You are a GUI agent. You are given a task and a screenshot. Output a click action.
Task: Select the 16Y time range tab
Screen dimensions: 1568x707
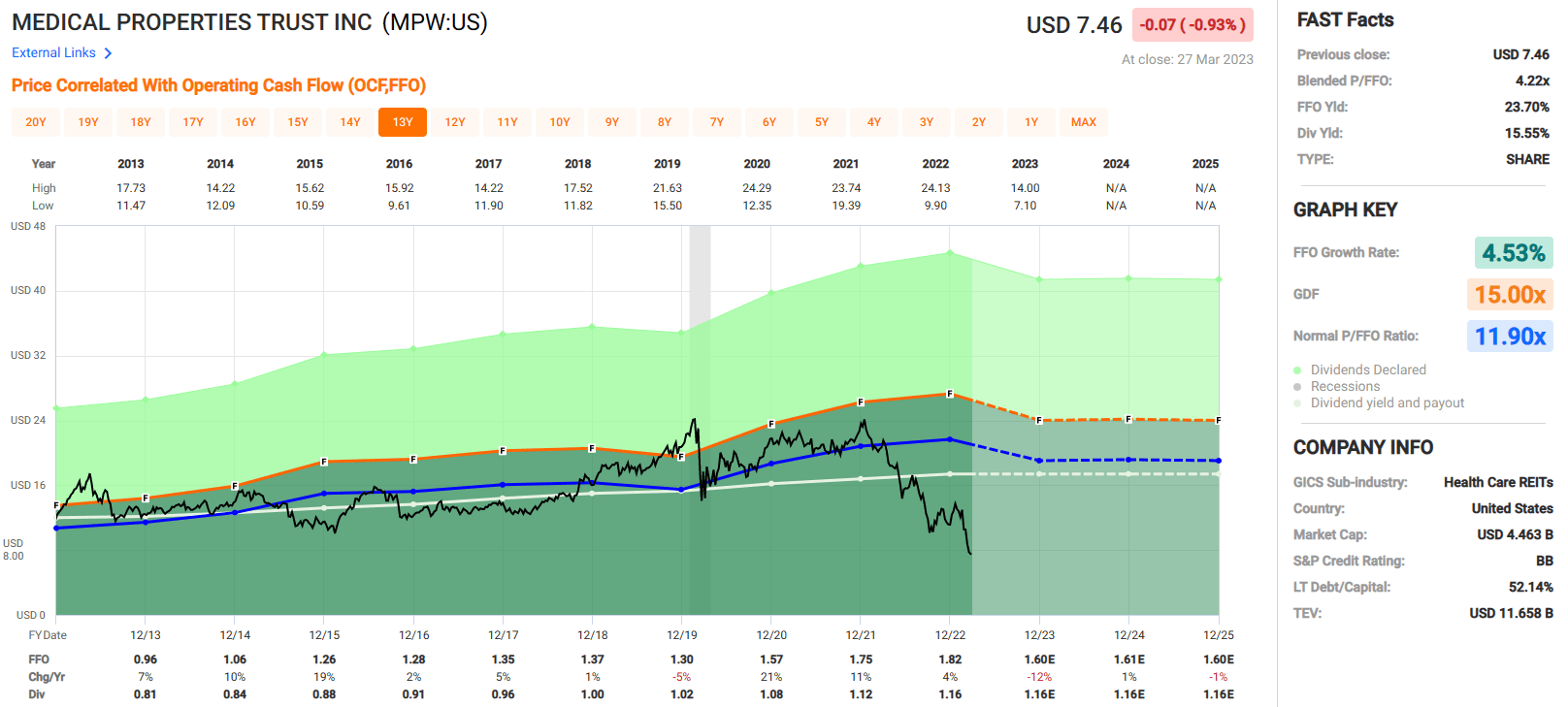click(x=245, y=122)
